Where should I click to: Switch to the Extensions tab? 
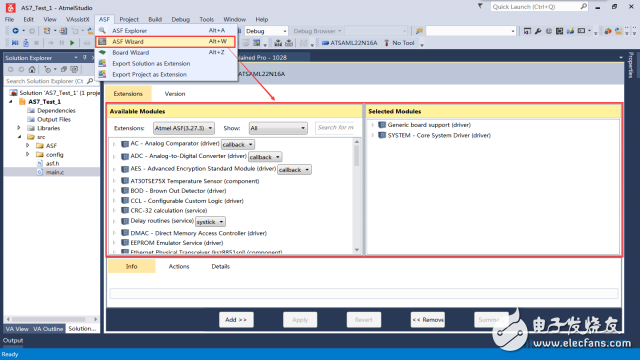(128, 94)
